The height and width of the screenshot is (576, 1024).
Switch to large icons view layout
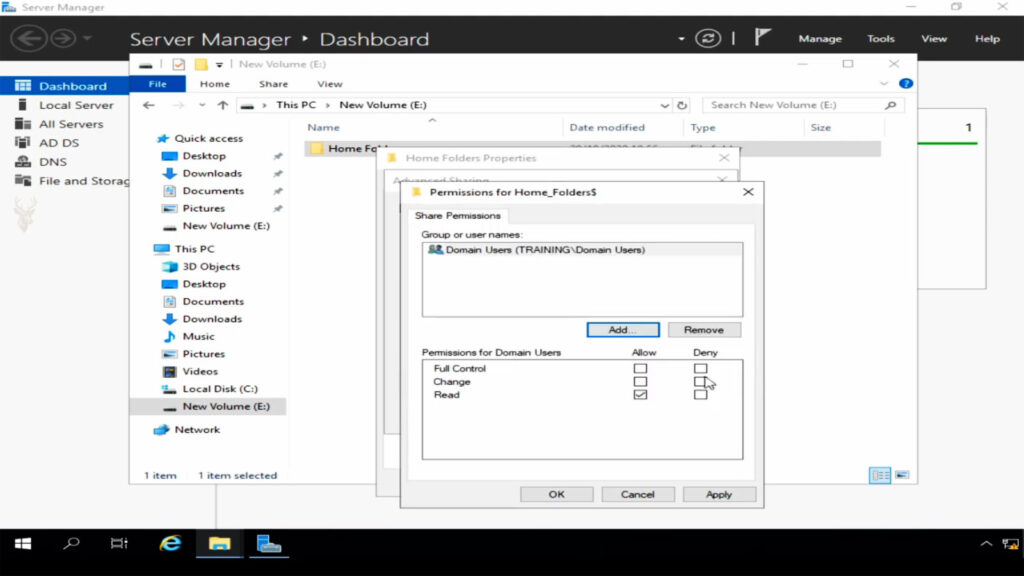click(x=902, y=475)
